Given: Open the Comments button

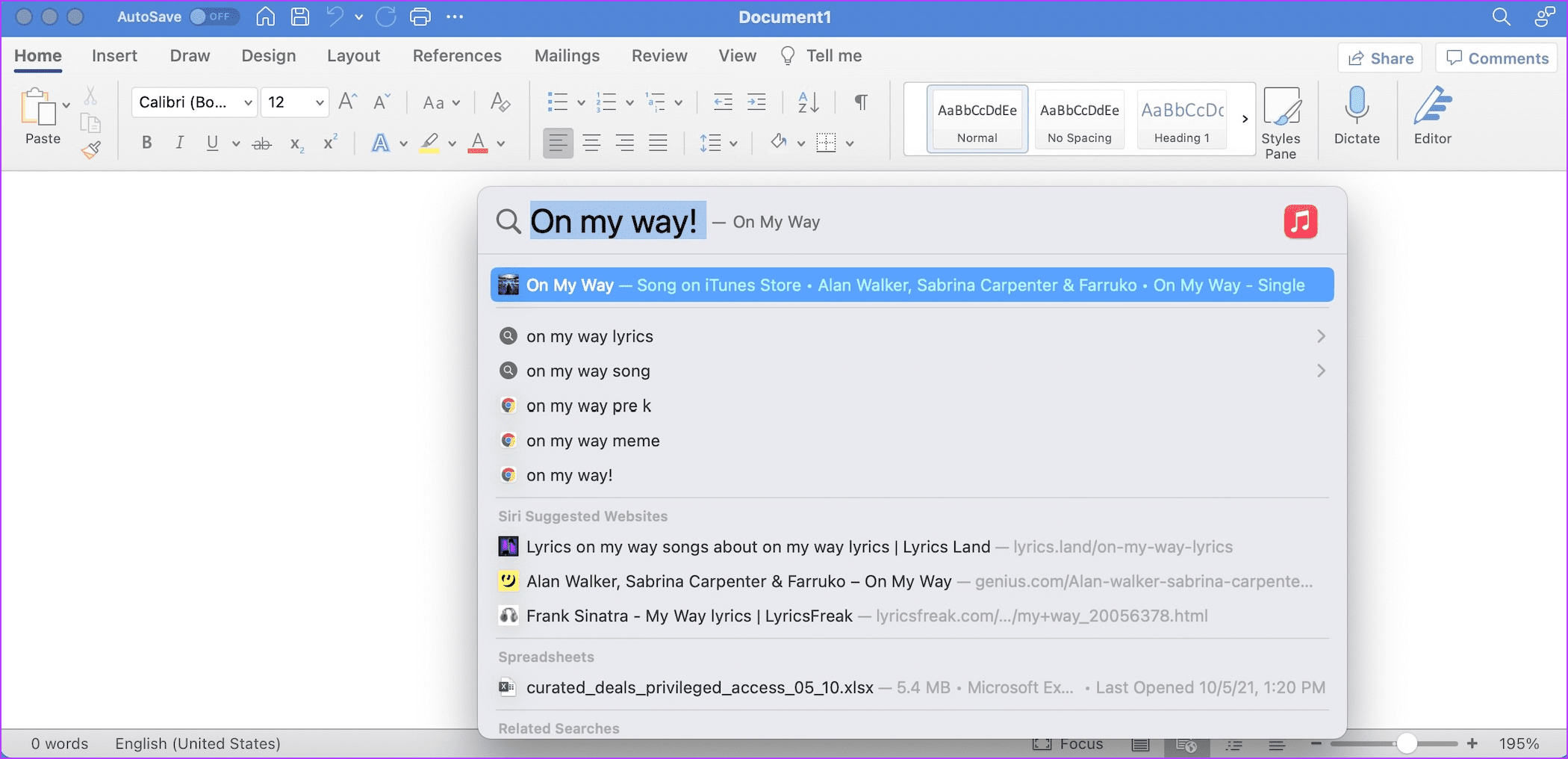Looking at the screenshot, I should [1497, 58].
